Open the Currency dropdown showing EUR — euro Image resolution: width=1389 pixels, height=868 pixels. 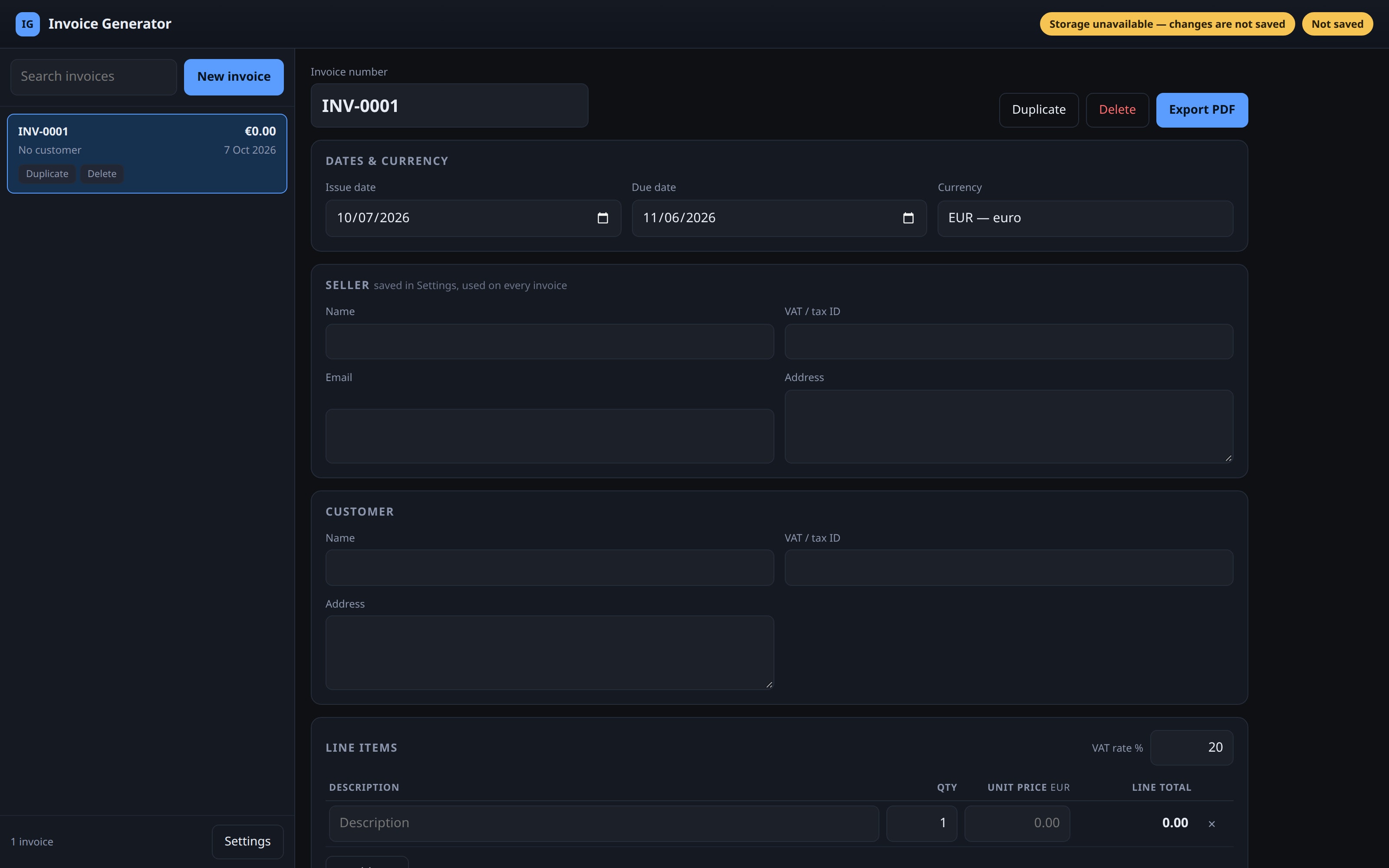pyautogui.click(x=1085, y=218)
